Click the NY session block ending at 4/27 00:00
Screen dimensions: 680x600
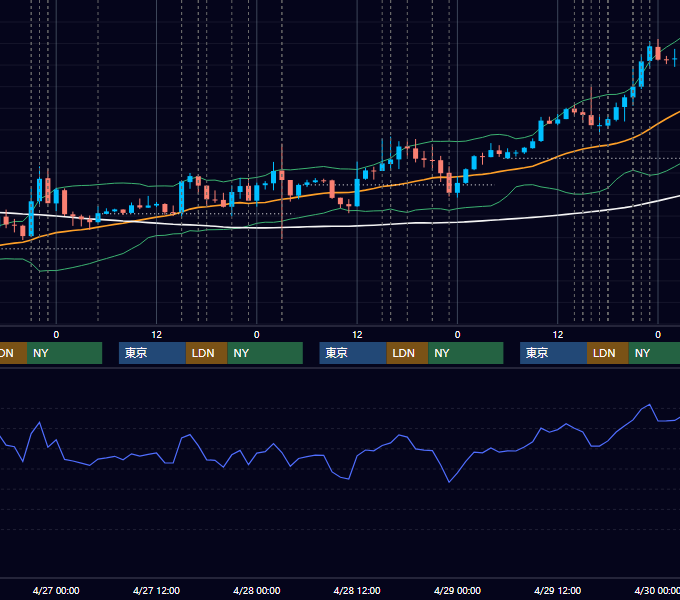tap(64, 353)
